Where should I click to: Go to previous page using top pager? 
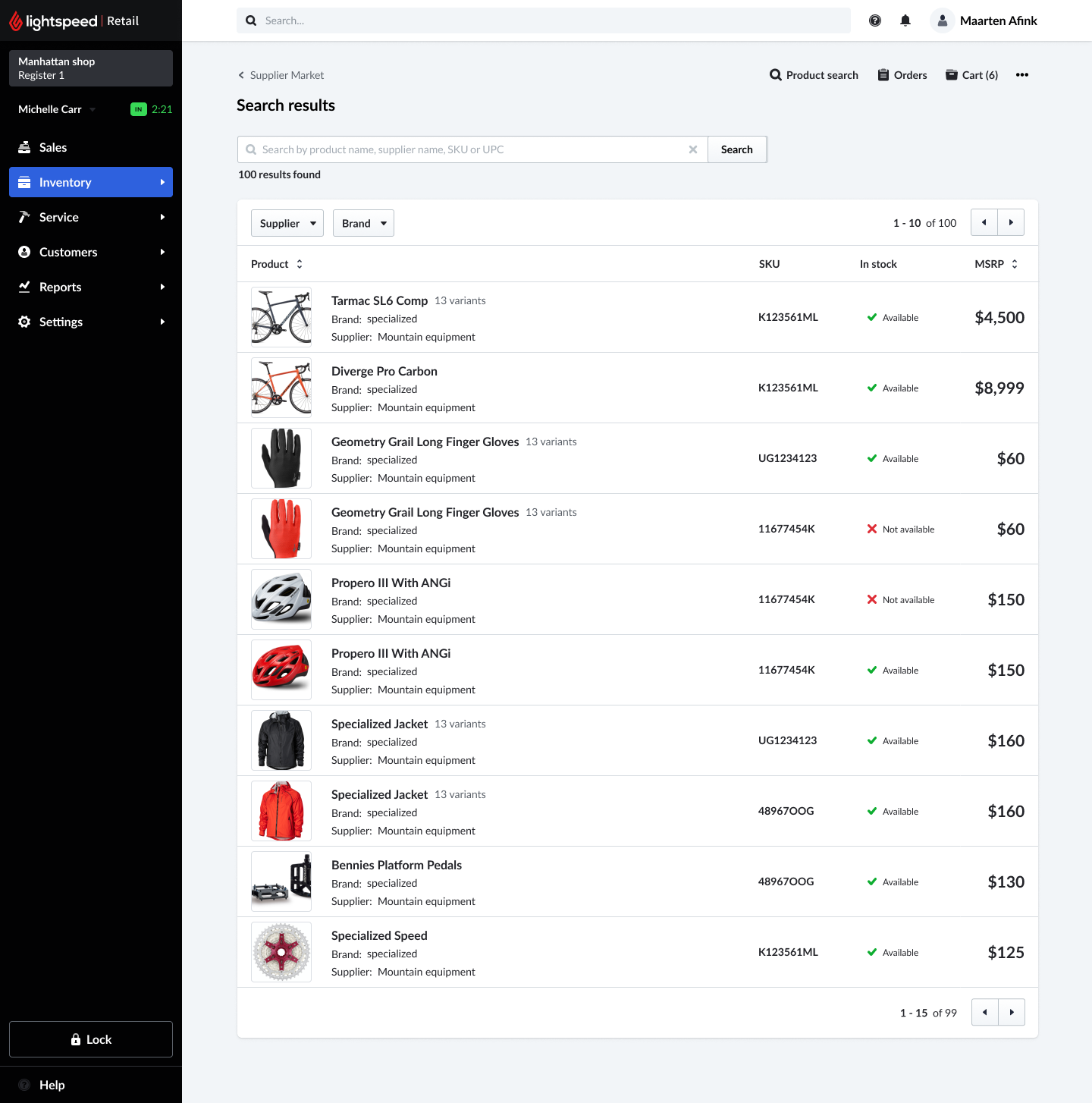coord(984,222)
